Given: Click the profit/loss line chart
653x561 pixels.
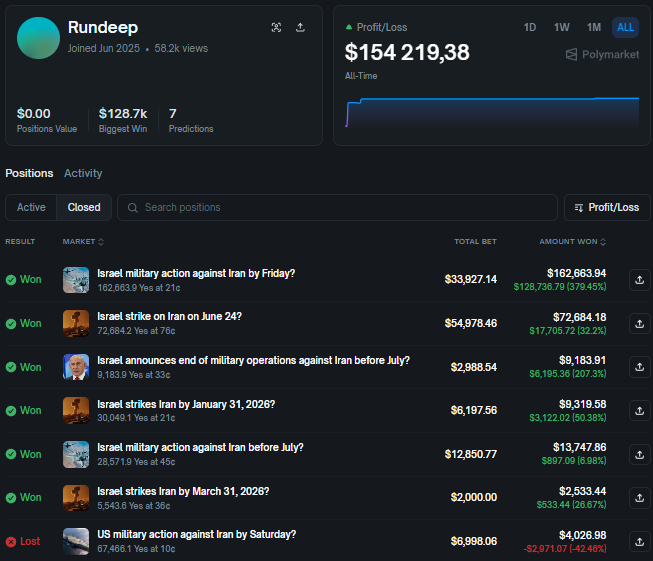Looking at the screenshot, I should (x=492, y=112).
